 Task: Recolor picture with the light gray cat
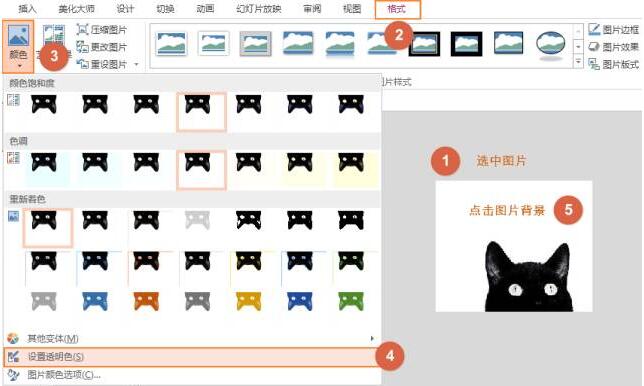[x=44, y=301]
